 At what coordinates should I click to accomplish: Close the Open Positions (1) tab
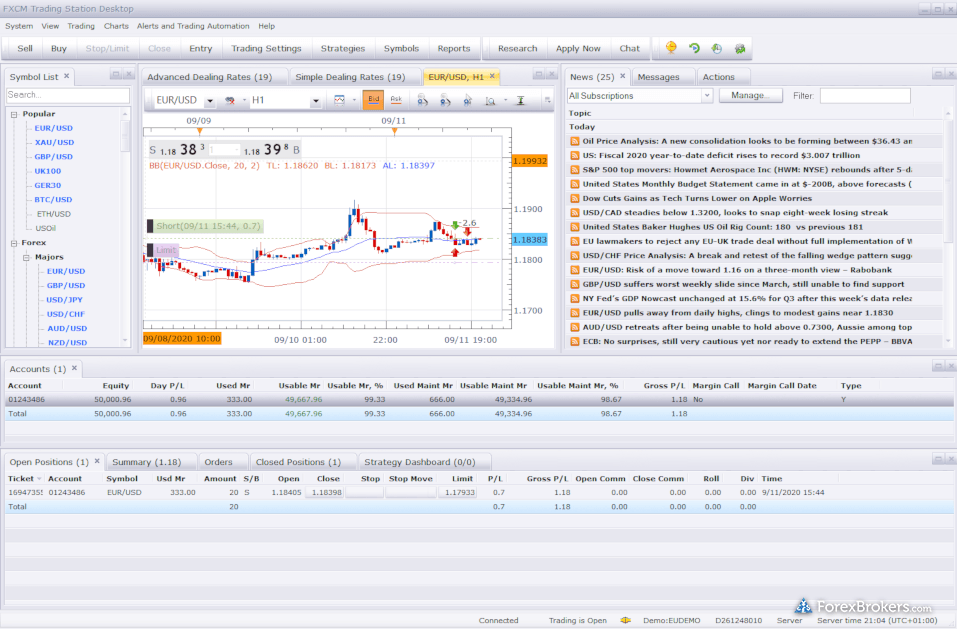click(x=97, y=461)
